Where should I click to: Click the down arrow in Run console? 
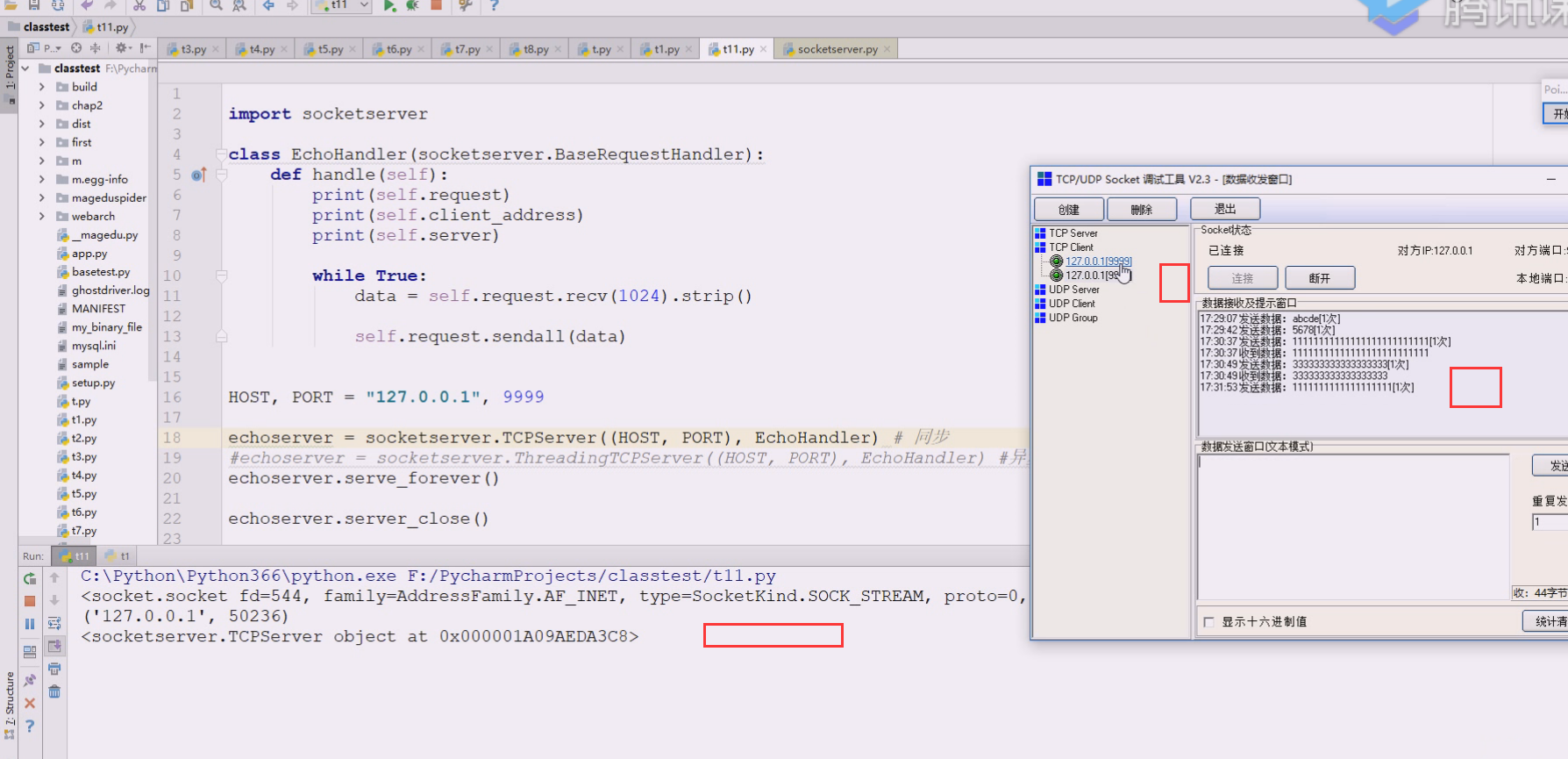(x=54, y=601)
